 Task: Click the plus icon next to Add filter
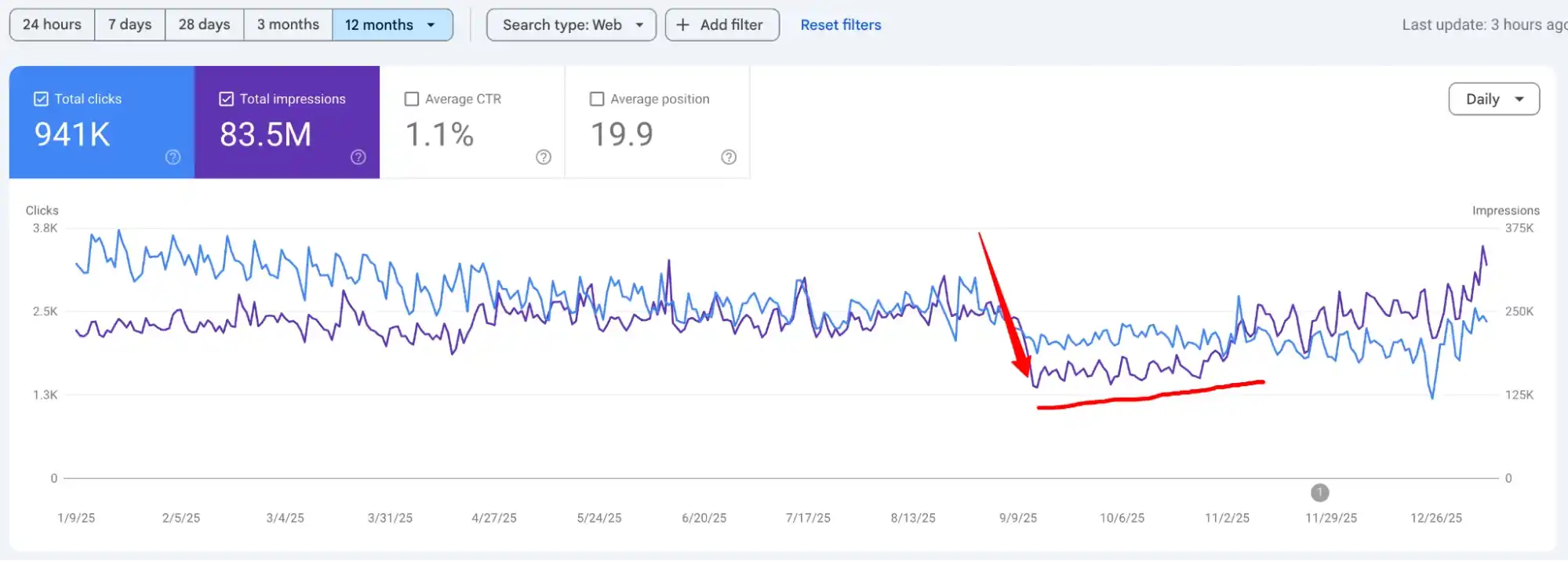tap(682, 24)
